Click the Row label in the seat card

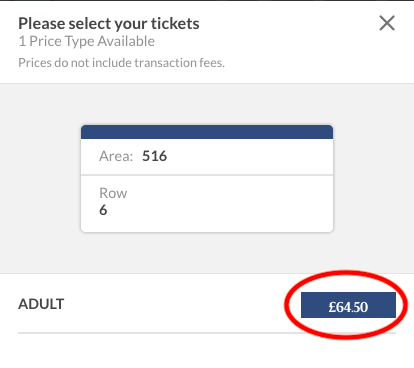click(113, 193)
